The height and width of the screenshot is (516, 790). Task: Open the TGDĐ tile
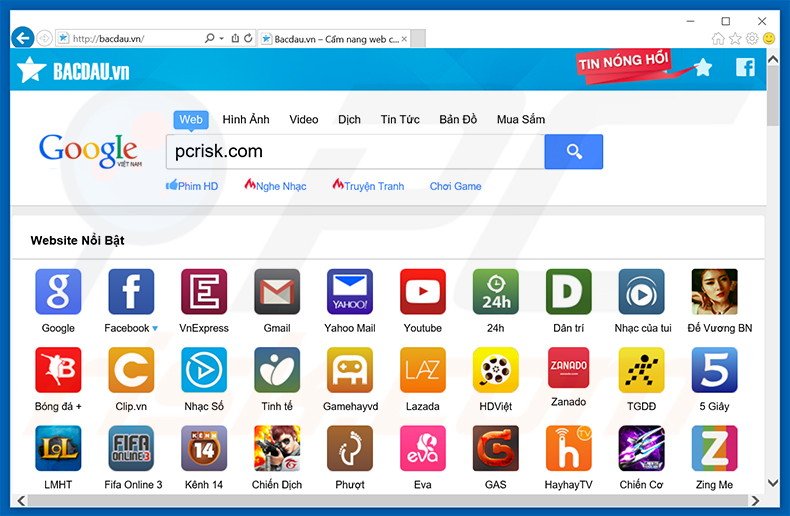point(641,370)
